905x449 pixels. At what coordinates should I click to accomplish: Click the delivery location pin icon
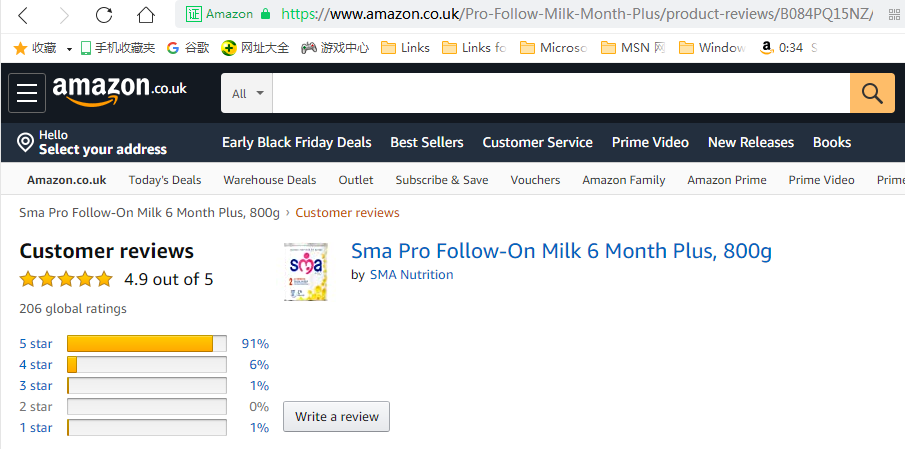[26, 143]
